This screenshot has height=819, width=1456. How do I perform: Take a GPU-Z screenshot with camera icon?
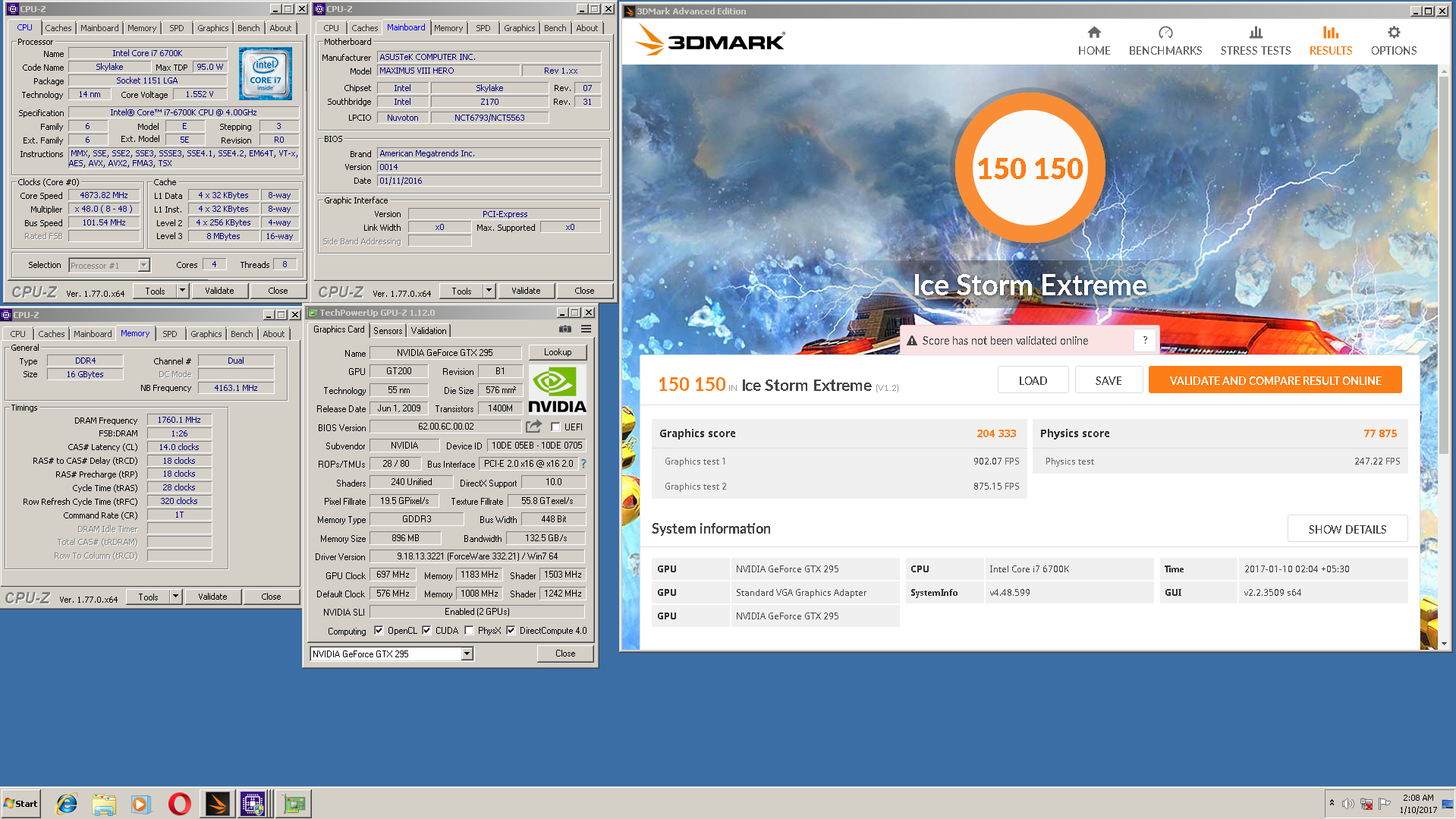(x=565, y=329)
